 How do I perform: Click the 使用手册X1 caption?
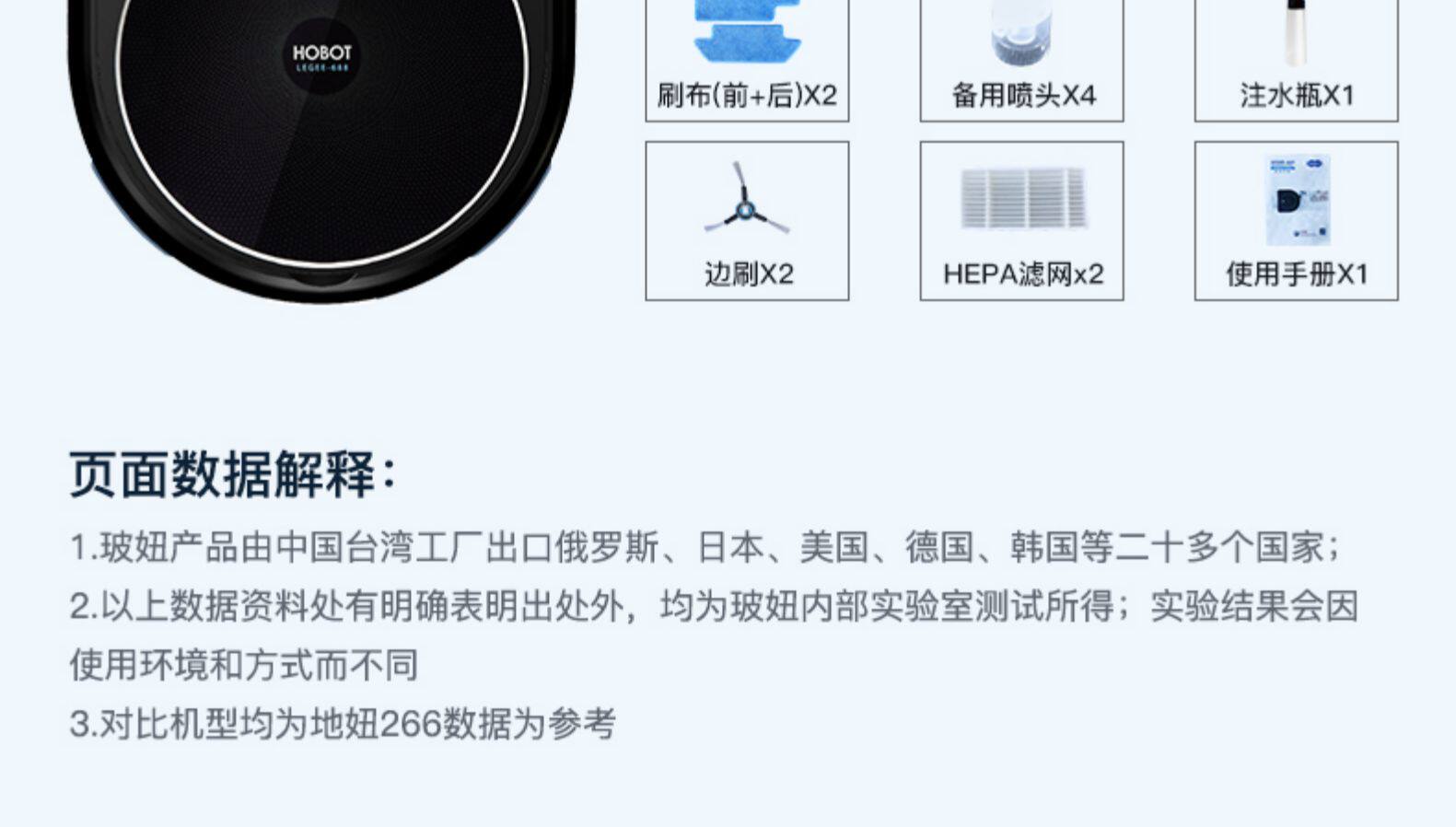point(1297,274)
